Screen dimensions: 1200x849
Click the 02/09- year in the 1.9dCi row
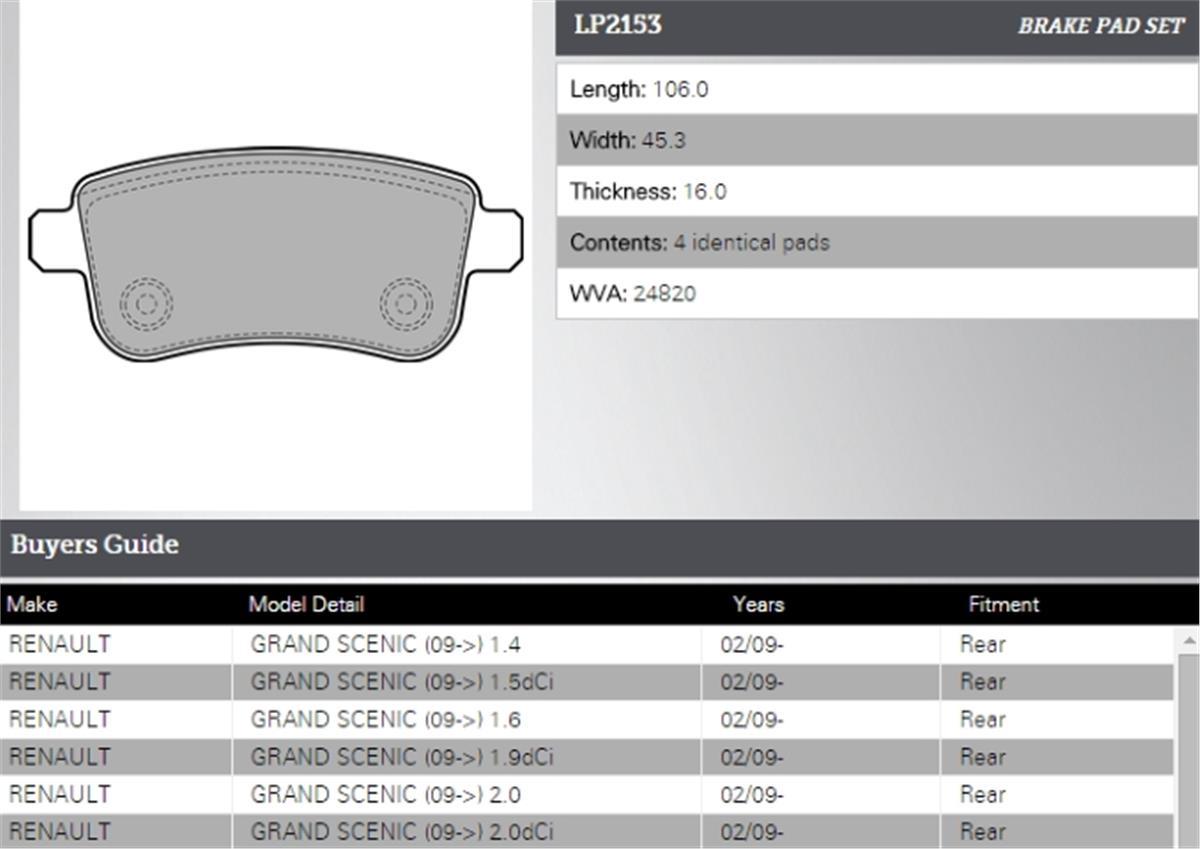[752, 757]
